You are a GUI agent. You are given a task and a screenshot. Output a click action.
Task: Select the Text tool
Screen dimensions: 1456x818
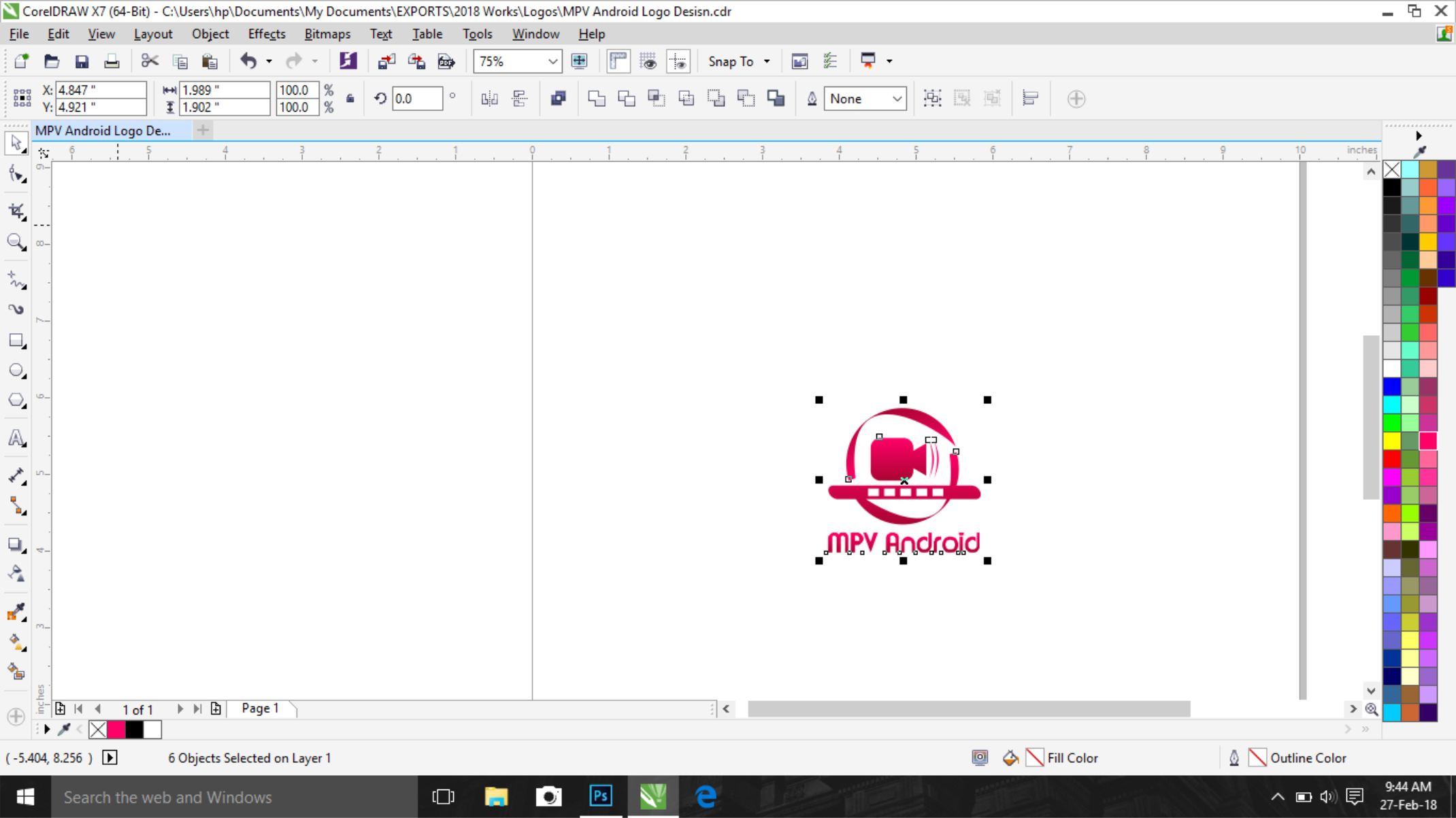(x=16, y=439)
